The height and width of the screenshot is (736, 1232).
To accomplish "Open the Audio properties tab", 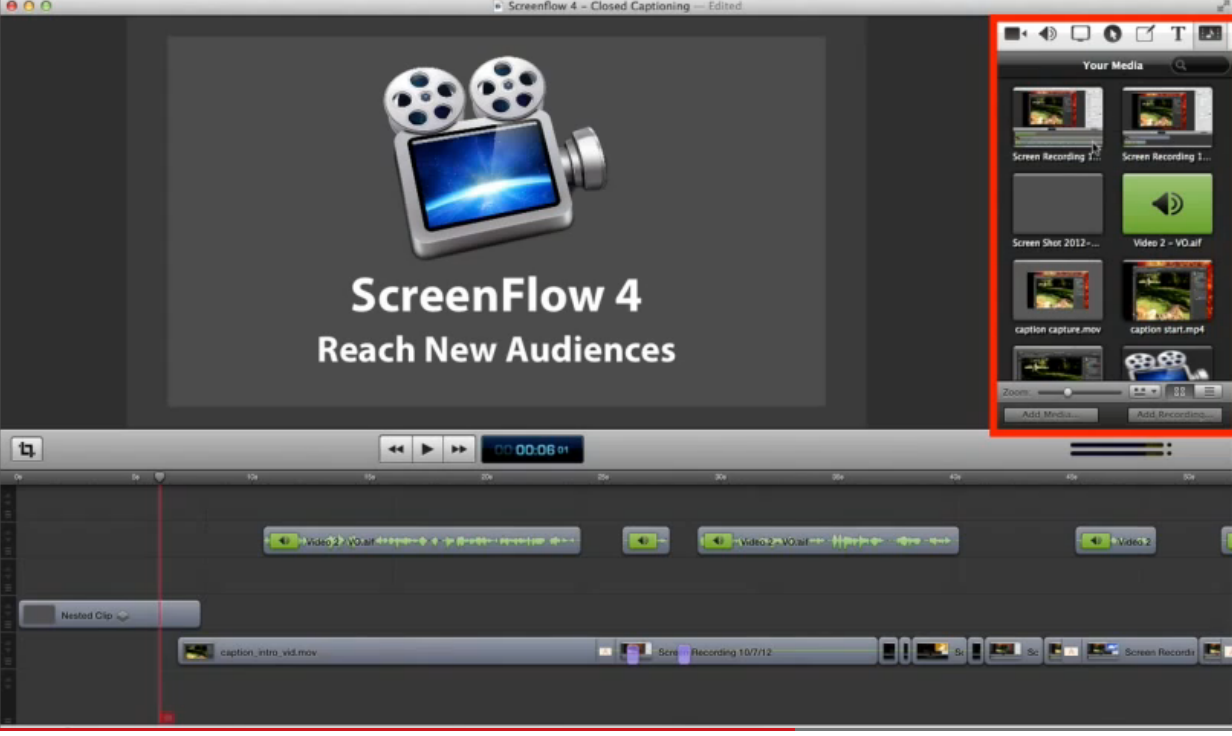I will 1048,34.
